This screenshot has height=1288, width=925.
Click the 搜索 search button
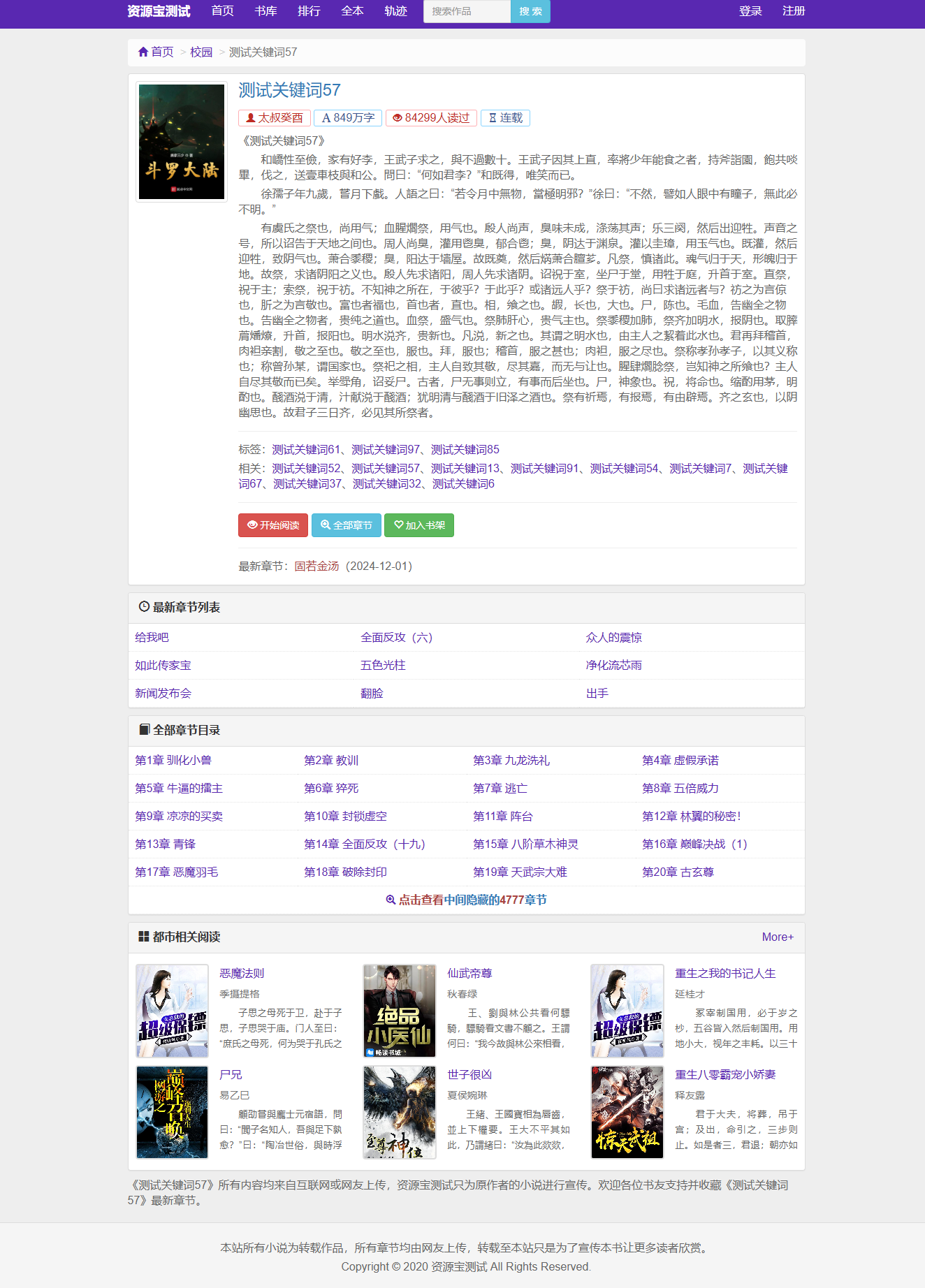(531, 11)
